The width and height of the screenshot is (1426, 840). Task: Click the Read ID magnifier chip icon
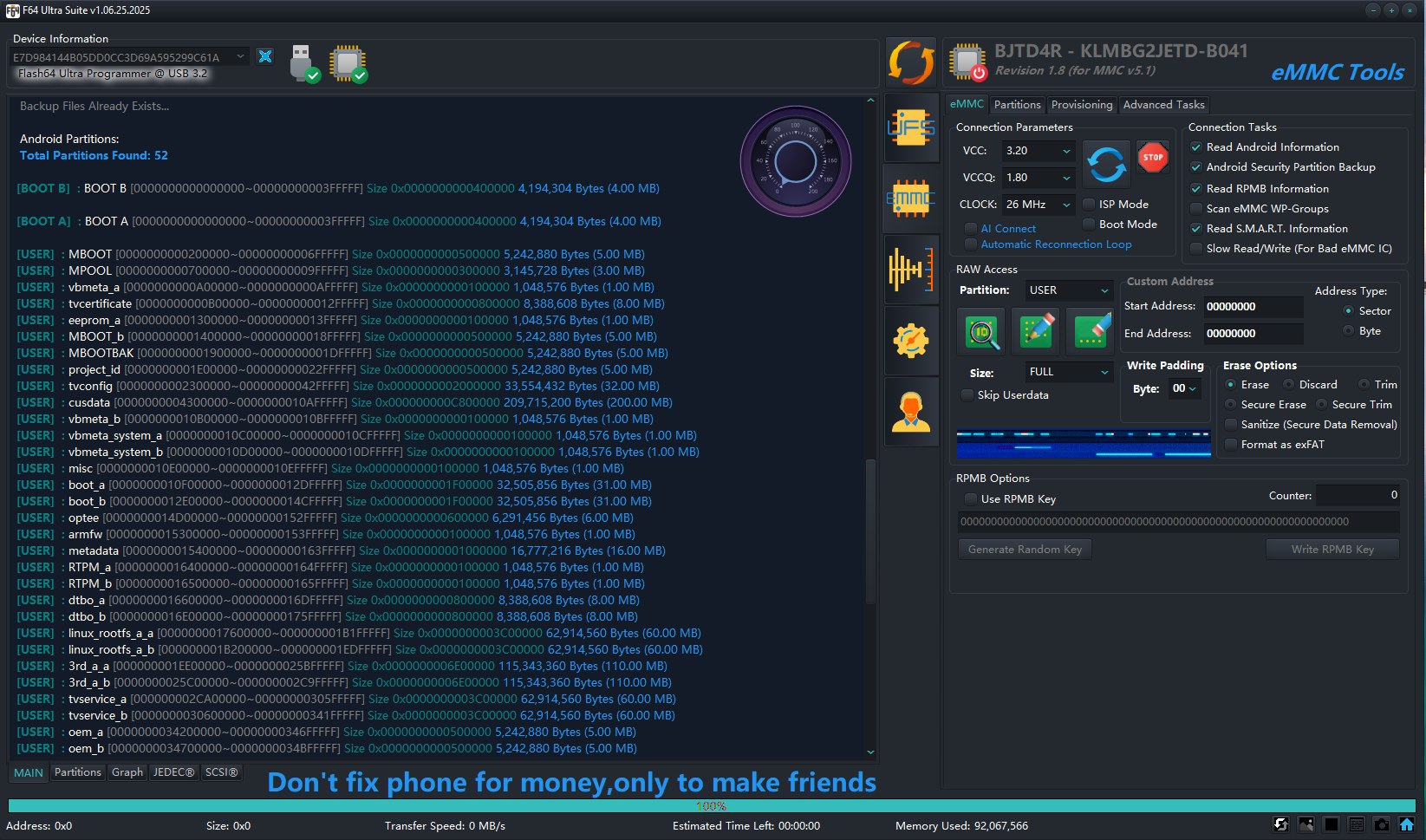(x=981, y=331)
